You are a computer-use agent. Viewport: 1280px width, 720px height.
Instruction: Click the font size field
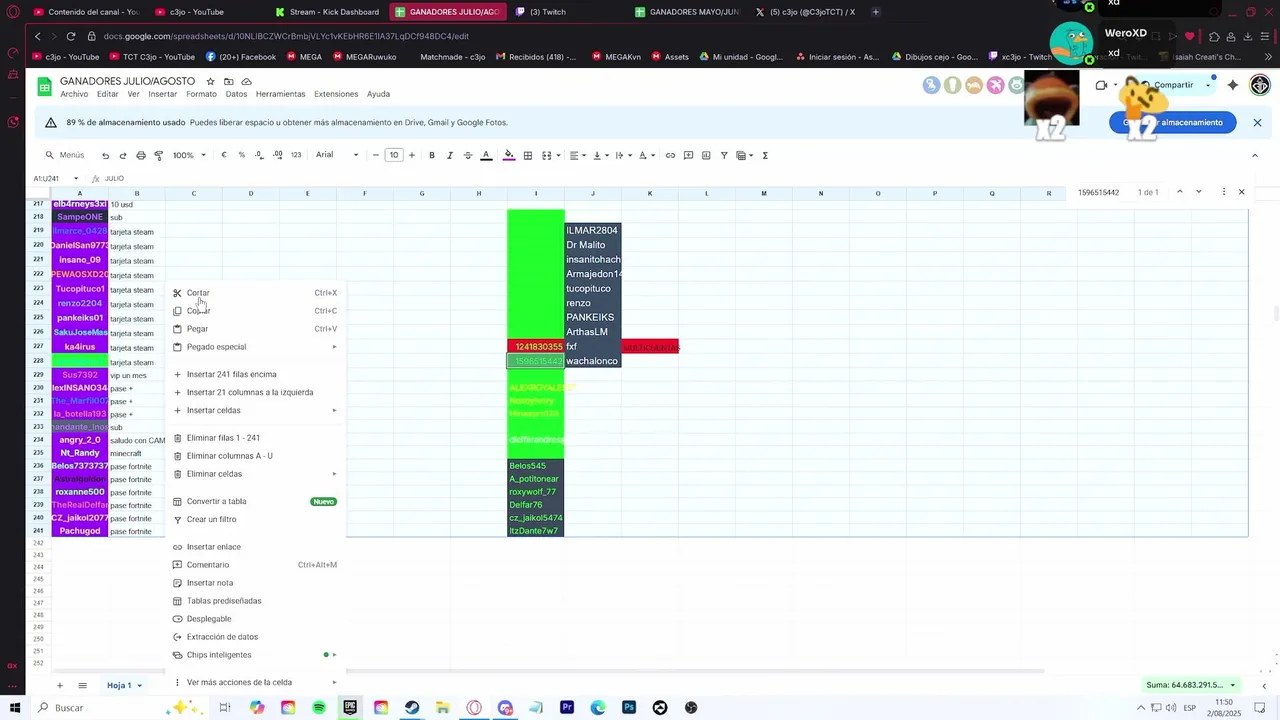(x=394, y=155)
